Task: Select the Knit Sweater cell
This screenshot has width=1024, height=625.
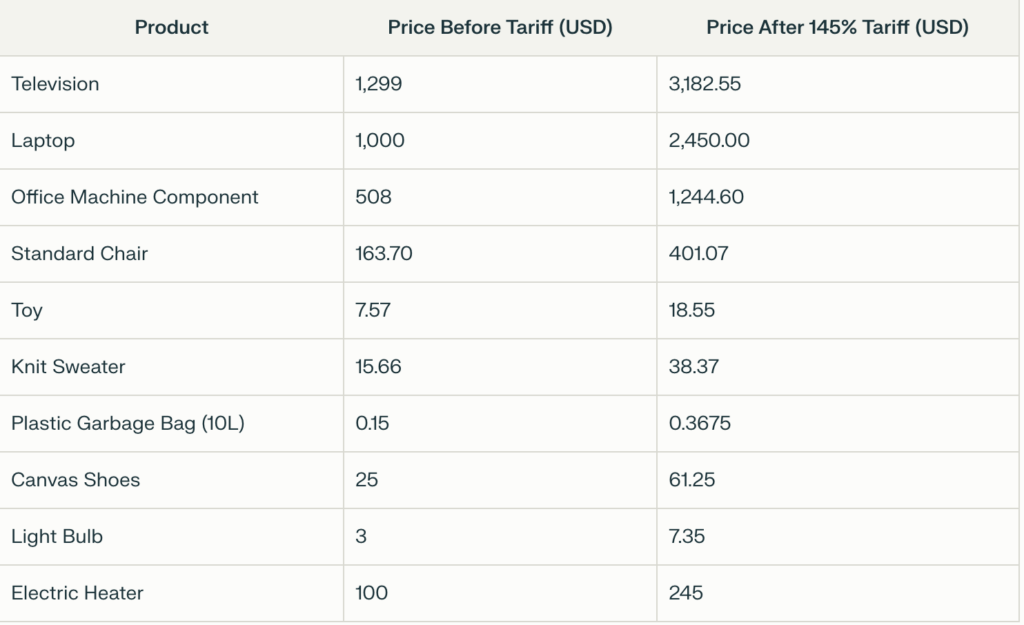Action: tap(68, 367)
